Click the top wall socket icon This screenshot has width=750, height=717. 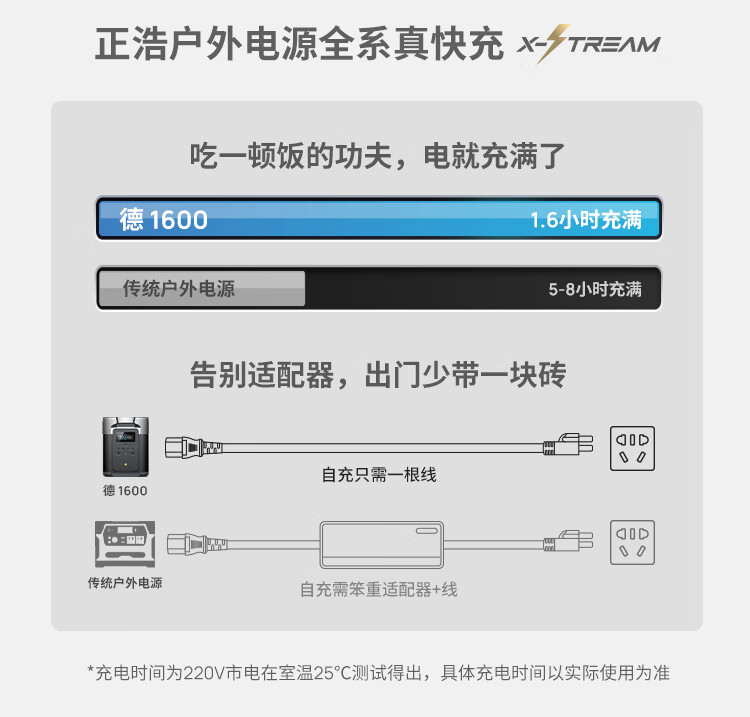[x=632, y=449]
